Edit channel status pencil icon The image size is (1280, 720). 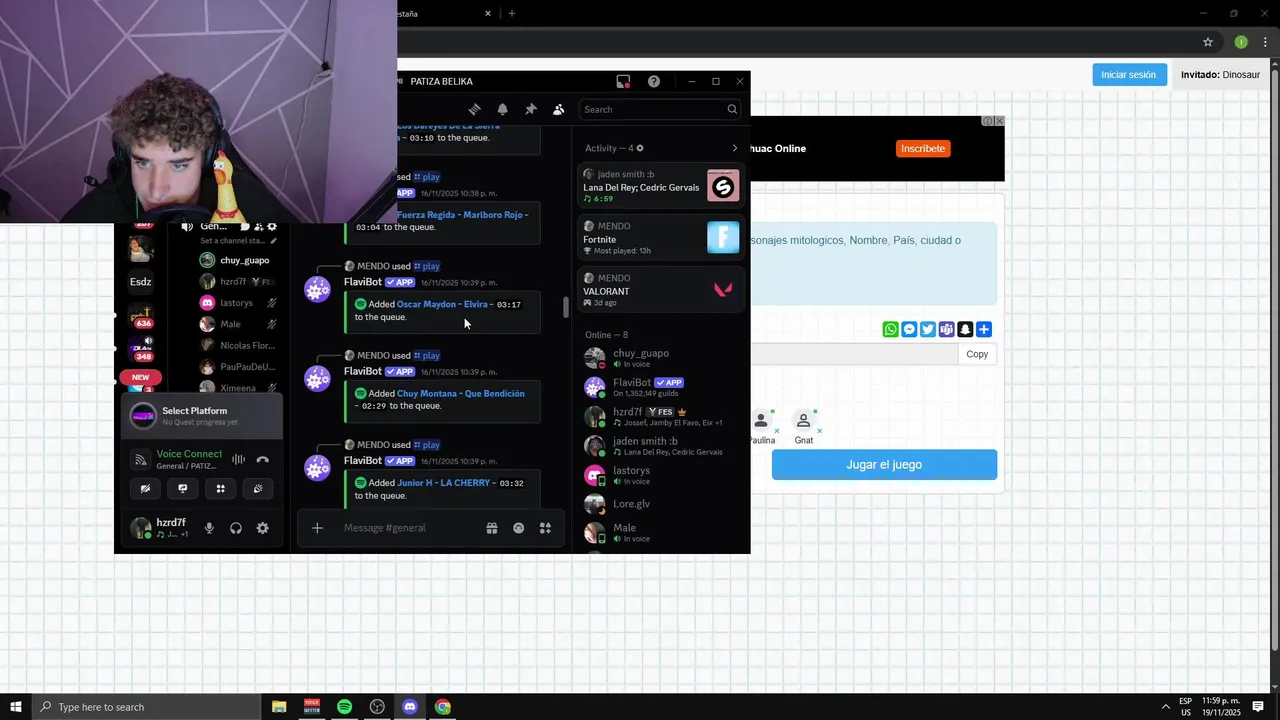click(273, 241)
